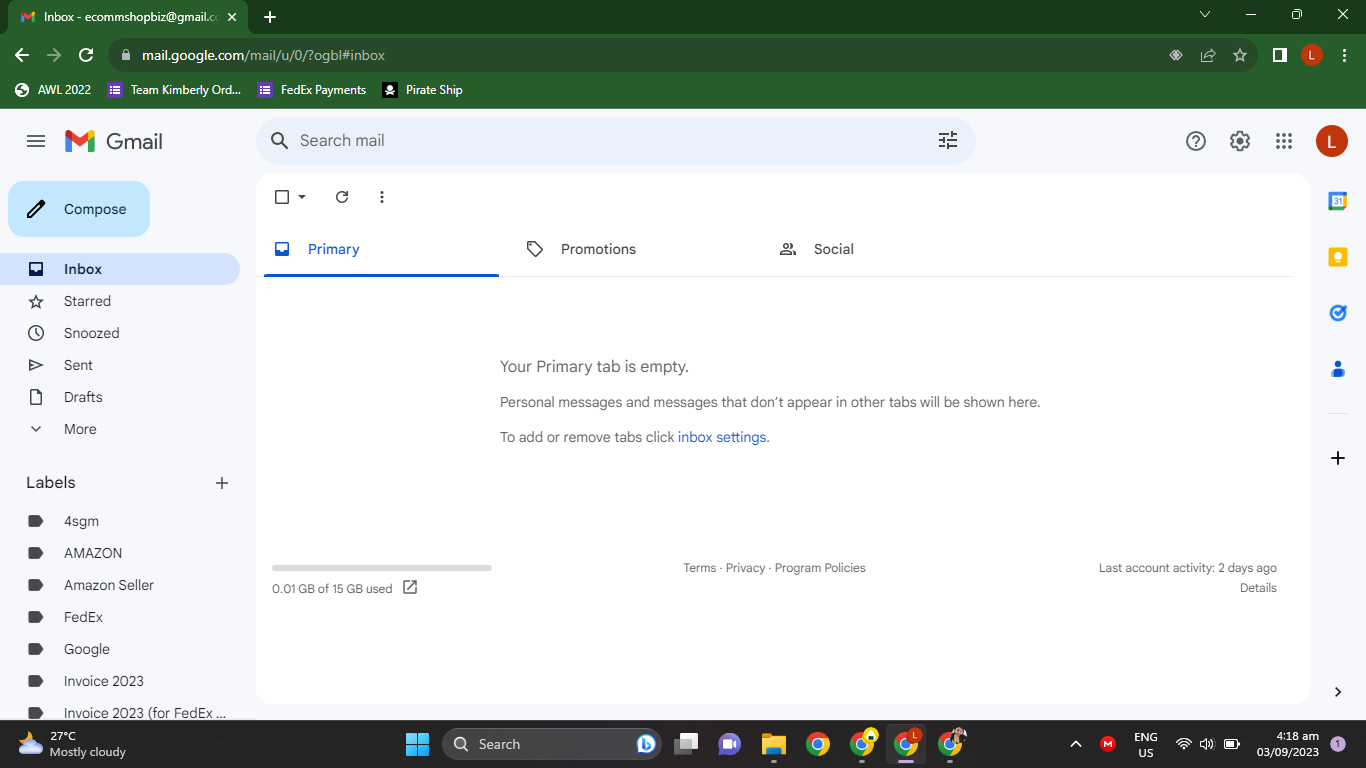This screenshot has height=768, width=1366.
Task: Reload the page in Chrome
Action: click(x=86, y=55)
